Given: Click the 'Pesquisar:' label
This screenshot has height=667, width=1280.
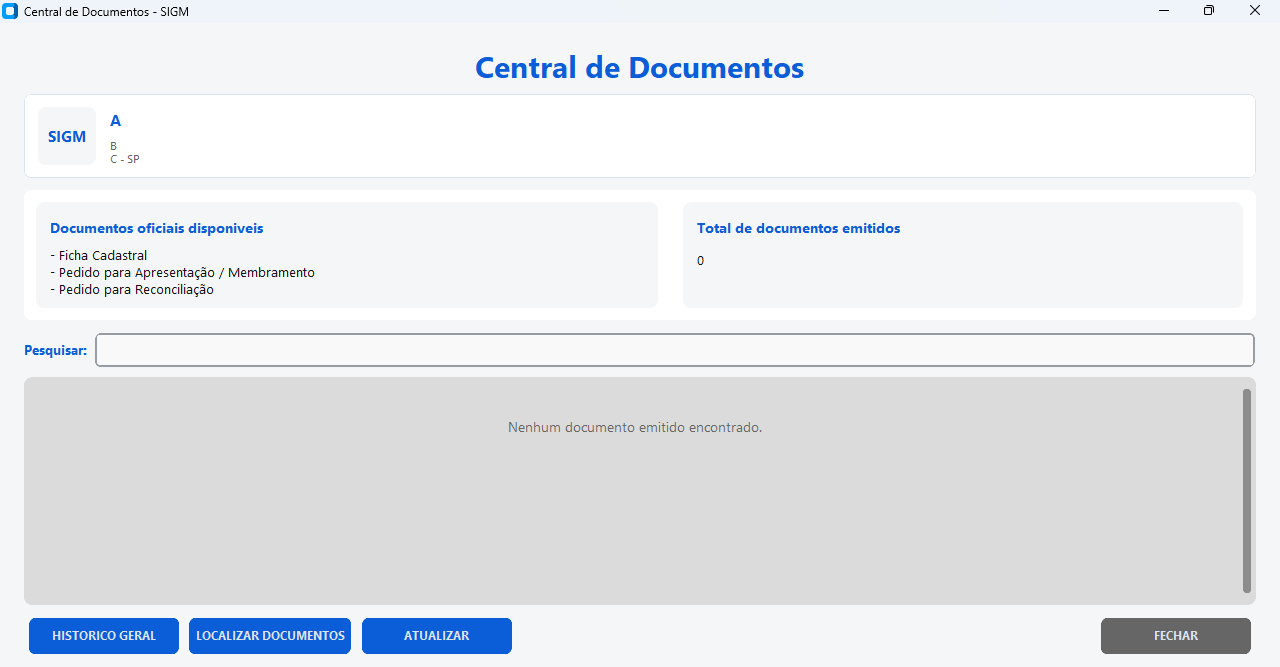Looking at the screenshot, I should tap(56, 350).
